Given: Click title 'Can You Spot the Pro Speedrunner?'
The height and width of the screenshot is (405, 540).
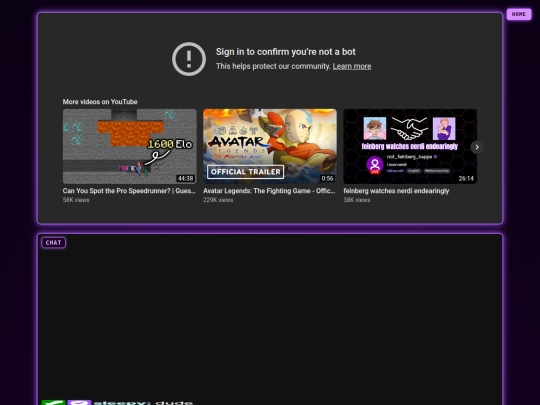Looking at the screenshot, I should [x=129, y=191].
